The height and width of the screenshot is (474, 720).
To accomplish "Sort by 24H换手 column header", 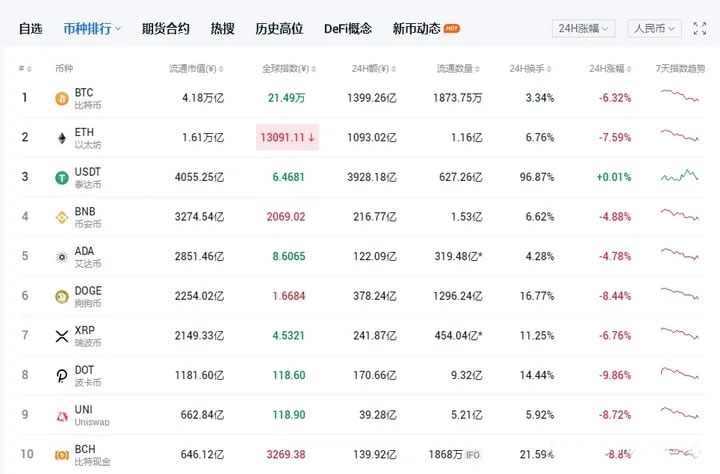I will coord(530,69).
